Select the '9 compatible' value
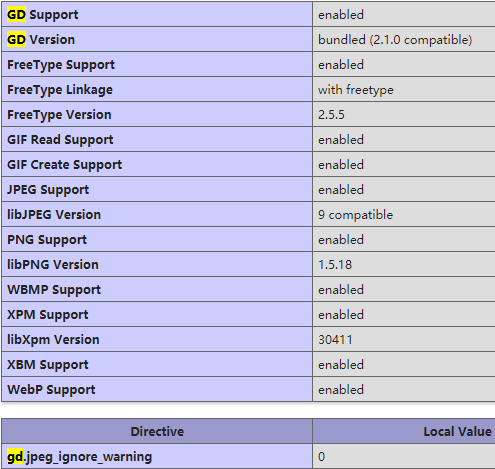This screenshot has height=469, width=495. [x=355, y=215]
